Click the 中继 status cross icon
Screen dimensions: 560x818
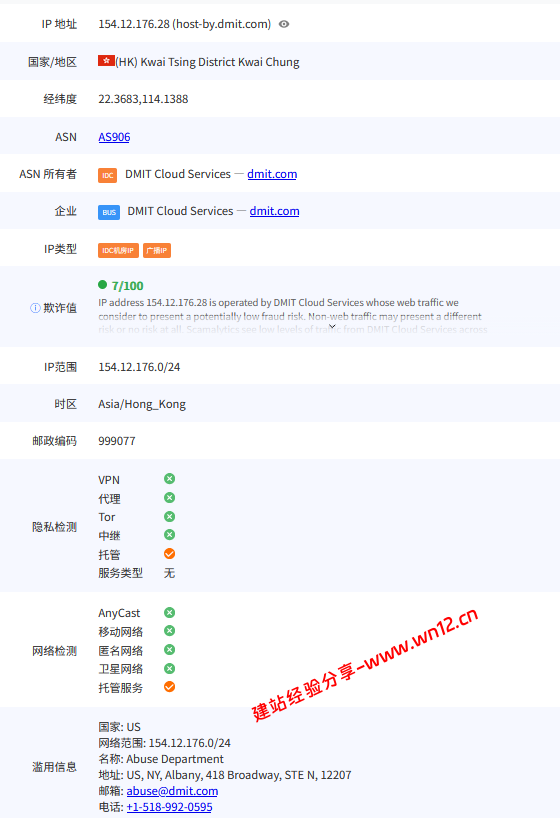coord(170,534)
